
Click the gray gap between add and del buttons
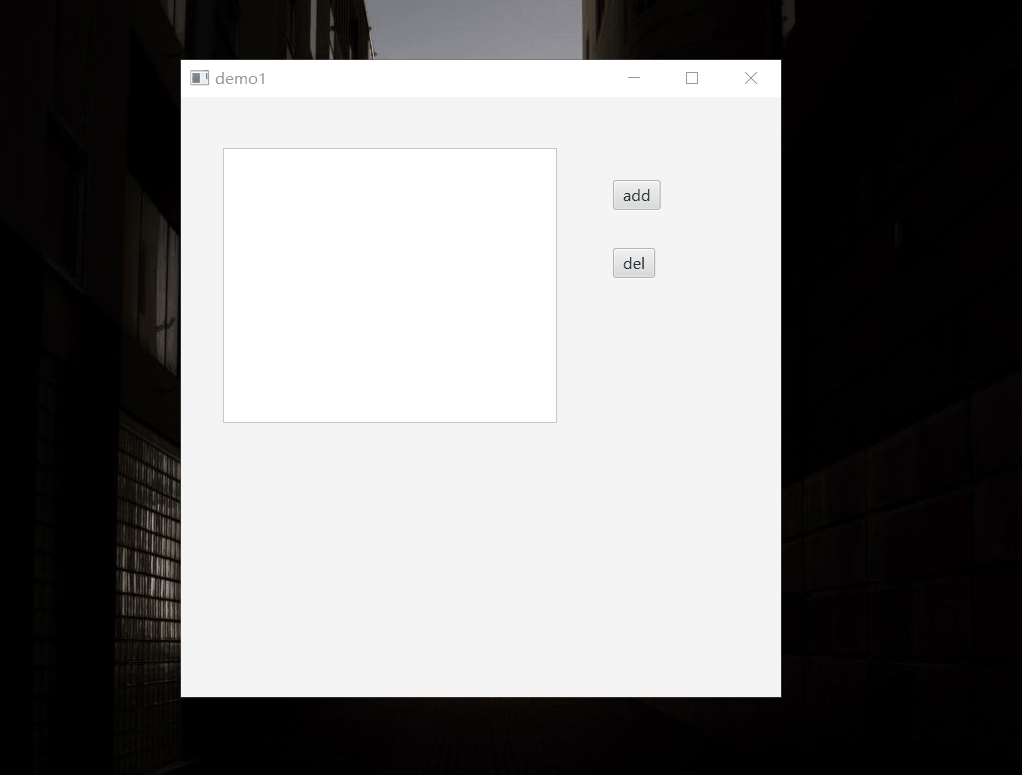coord(635,229)
